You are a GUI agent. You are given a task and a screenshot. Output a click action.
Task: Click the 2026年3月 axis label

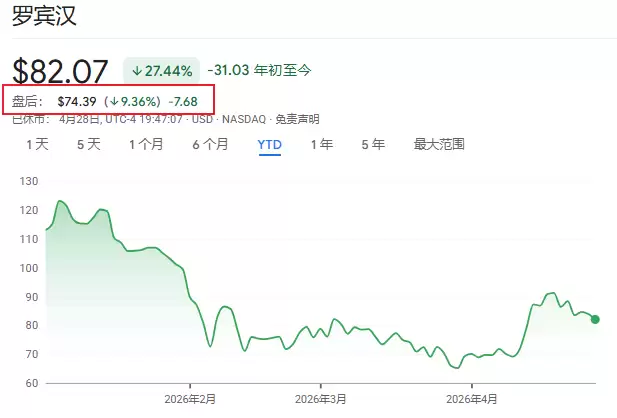coord(321,398)
